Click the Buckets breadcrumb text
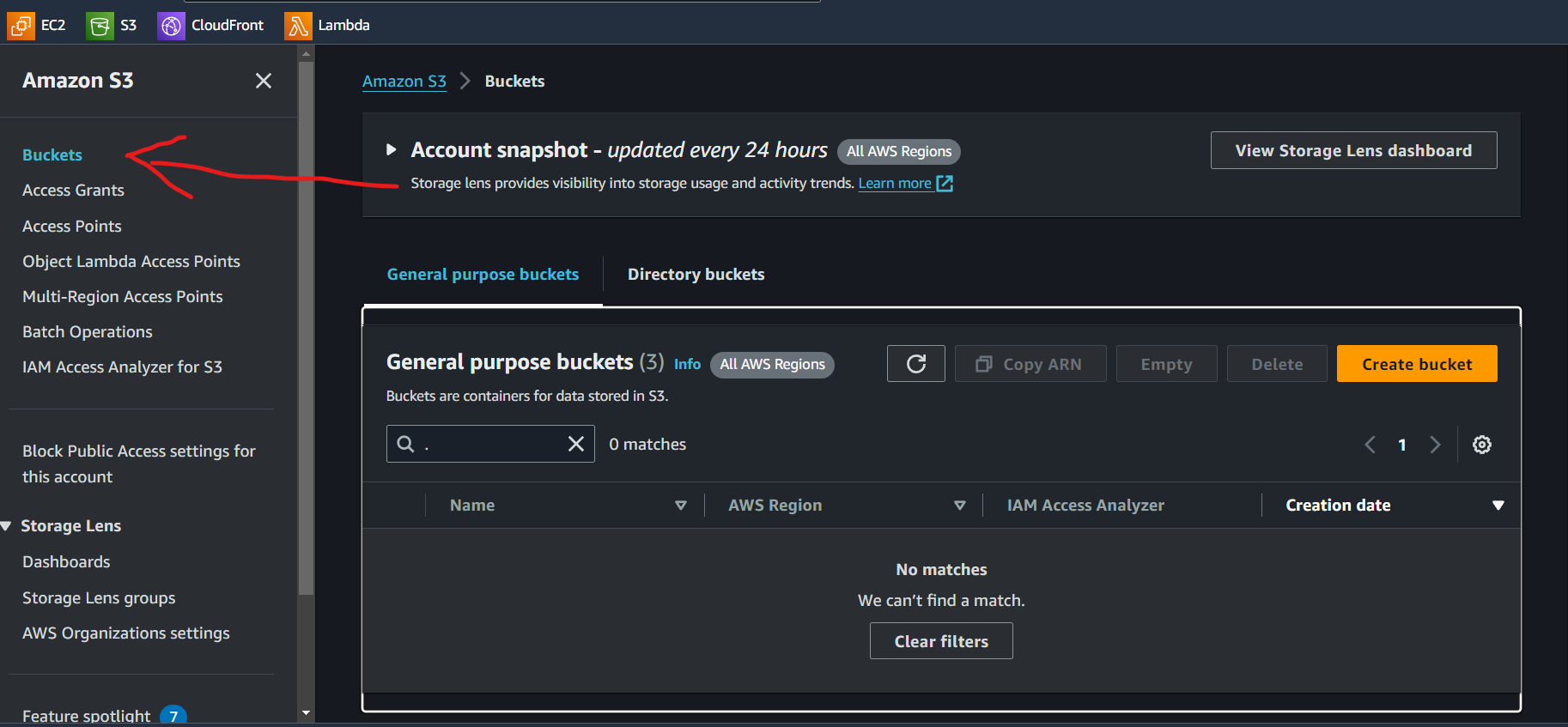The height and width of the screenshot is (727, 1568). pos(514,82)
